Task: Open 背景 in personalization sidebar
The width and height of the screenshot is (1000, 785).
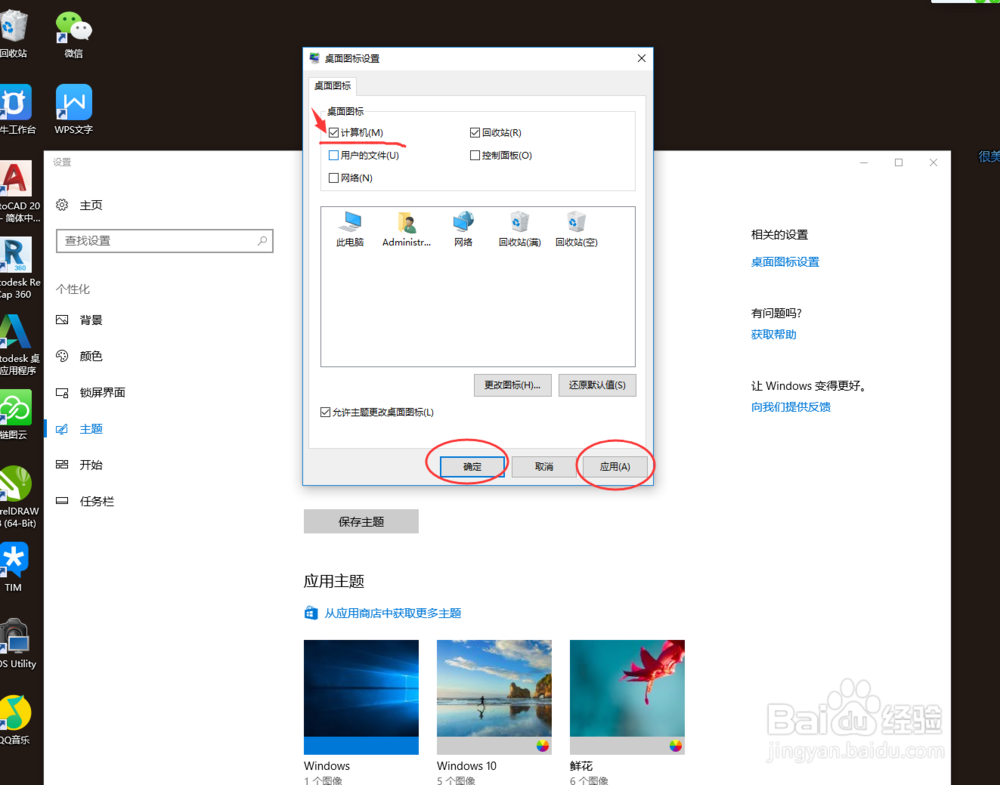Action: tap(91, 319)
